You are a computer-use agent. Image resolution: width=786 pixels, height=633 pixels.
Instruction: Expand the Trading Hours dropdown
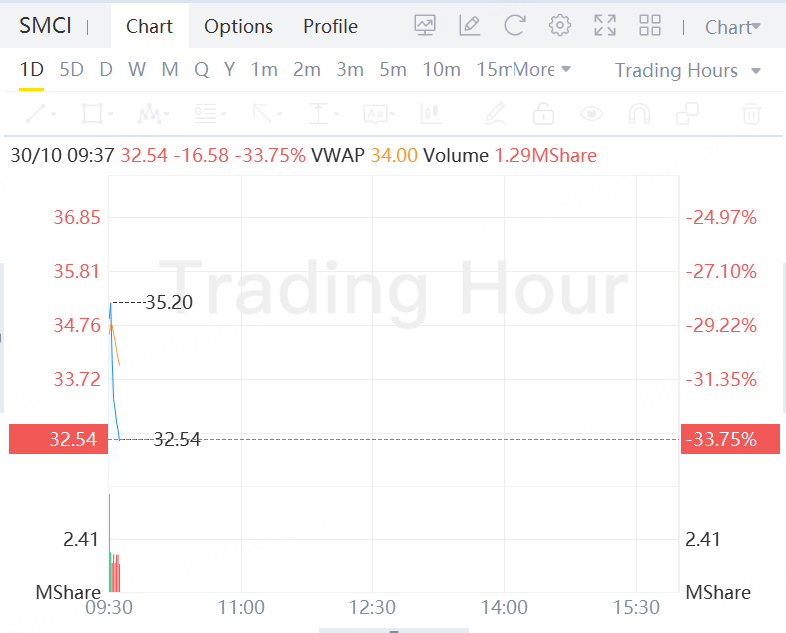(x=688, y=70)
